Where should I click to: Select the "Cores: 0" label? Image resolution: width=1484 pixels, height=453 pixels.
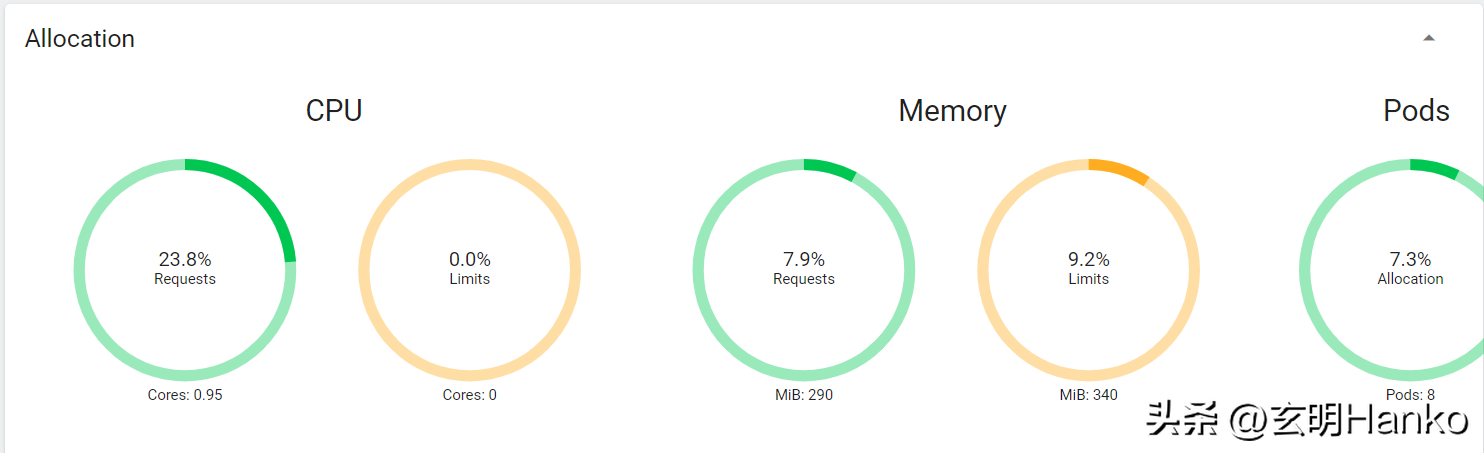(470, 395)
